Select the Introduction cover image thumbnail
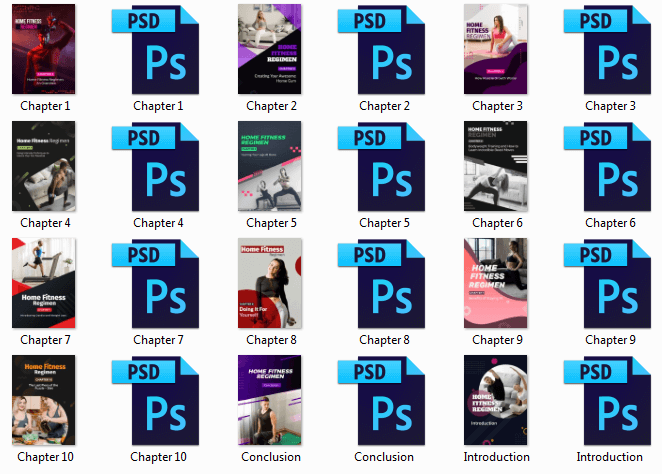Viewport: 662px width, 474px height. tap(496, 400)
